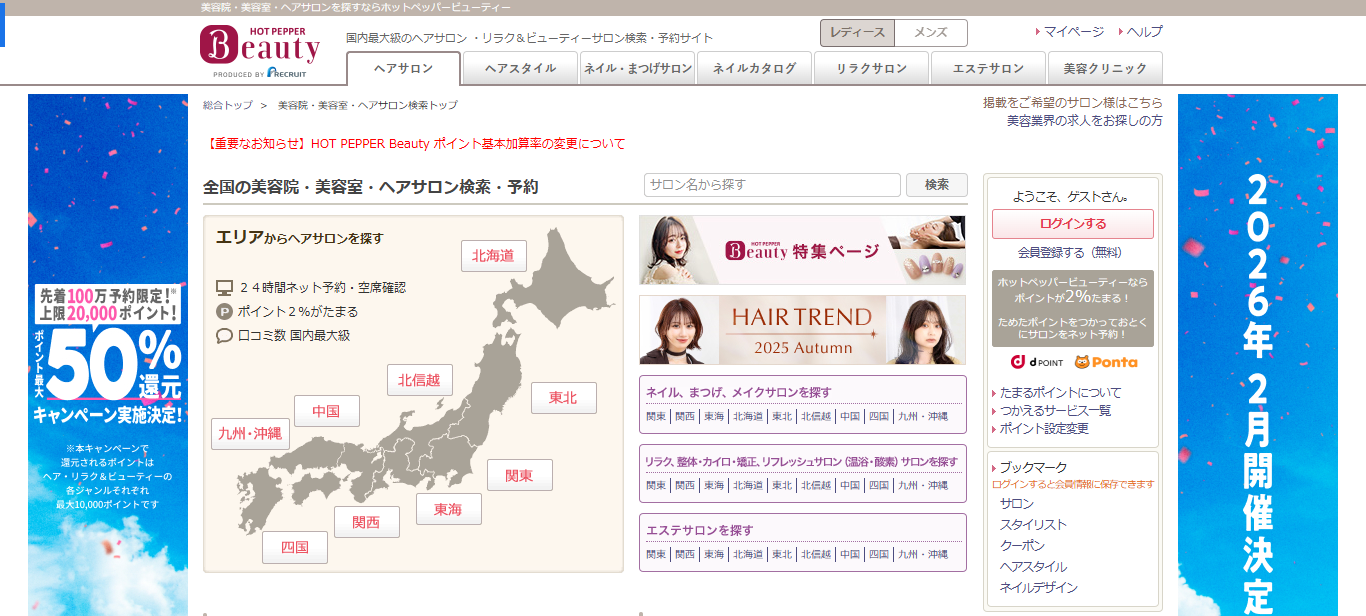This screenshot has height=616, width=1366.
Task: Click the ログインする button
Action: click(x=1072, y=224)
